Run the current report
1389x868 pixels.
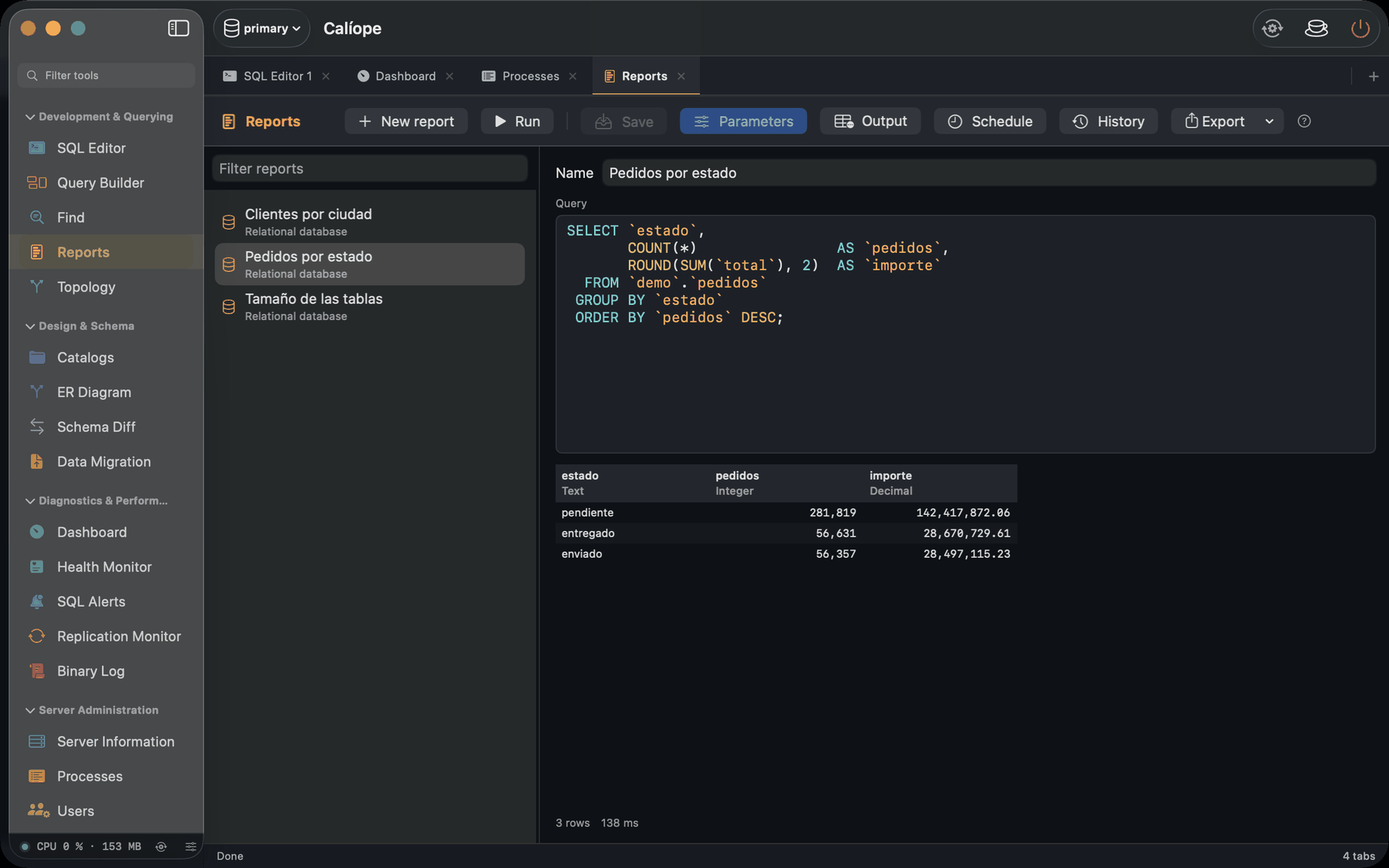pyautogui.click(x=517, y=122)
